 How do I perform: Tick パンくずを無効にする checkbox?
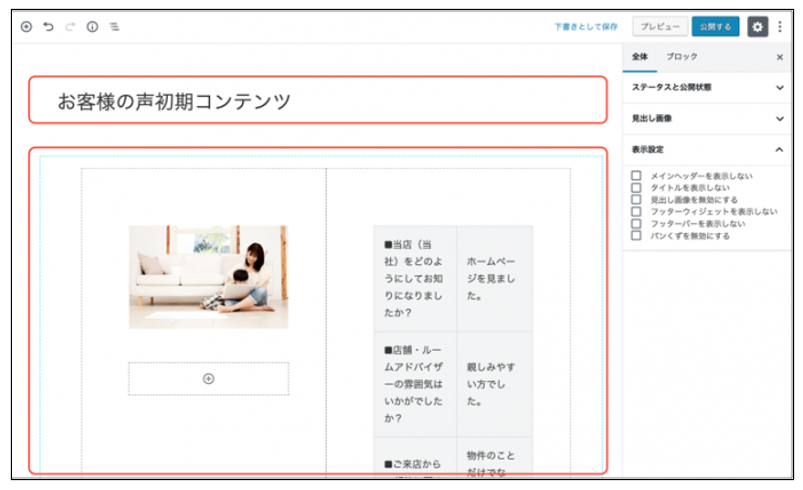click(636, 236)
